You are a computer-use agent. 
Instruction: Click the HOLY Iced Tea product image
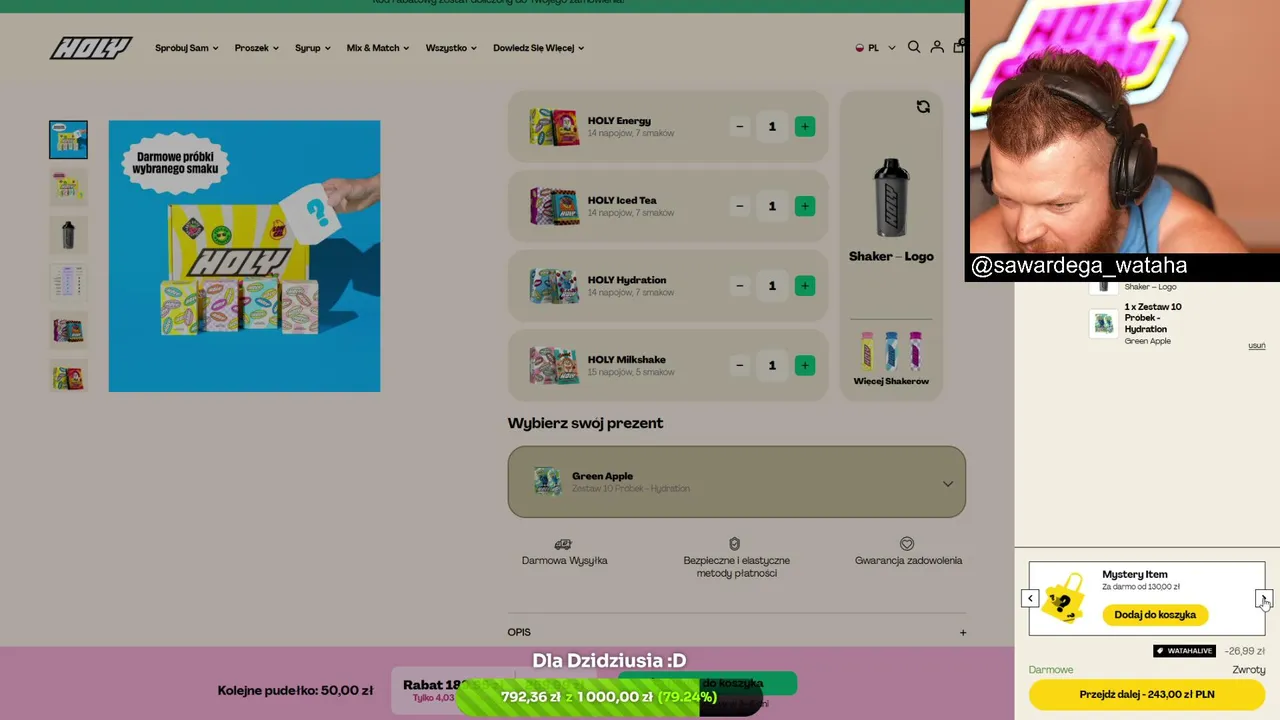[x=554, y=206]
